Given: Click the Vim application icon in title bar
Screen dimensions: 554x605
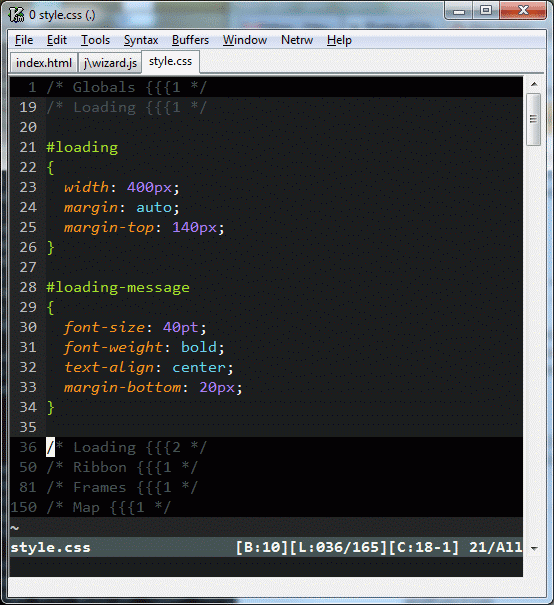Looking at the screenshot, I should [x=16, y=15].
